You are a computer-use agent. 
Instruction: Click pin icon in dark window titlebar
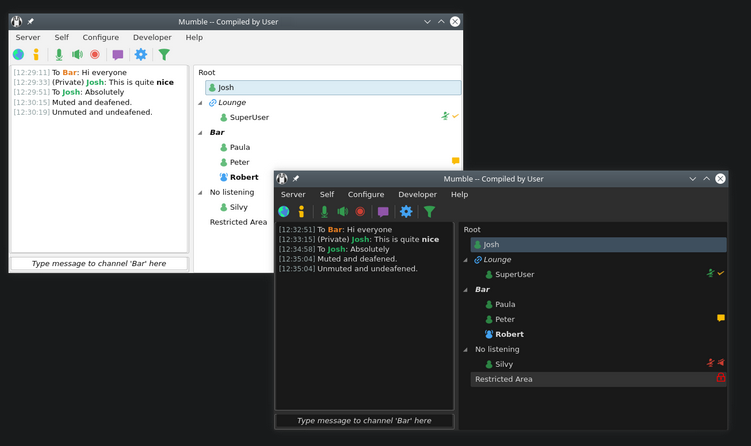[x=296, y=179]
